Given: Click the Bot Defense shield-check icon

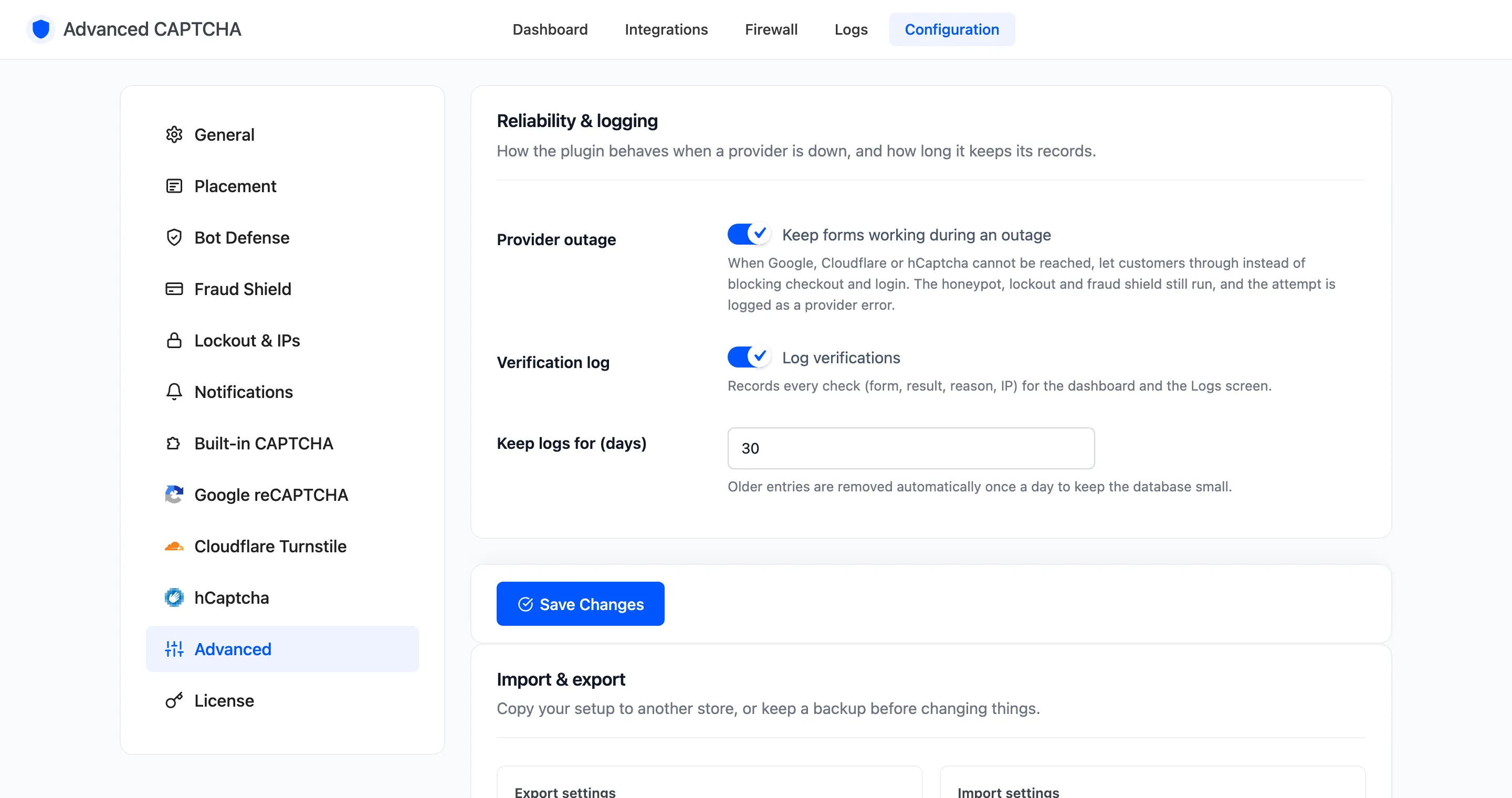Looking at the screenshot, I should 174,238.
